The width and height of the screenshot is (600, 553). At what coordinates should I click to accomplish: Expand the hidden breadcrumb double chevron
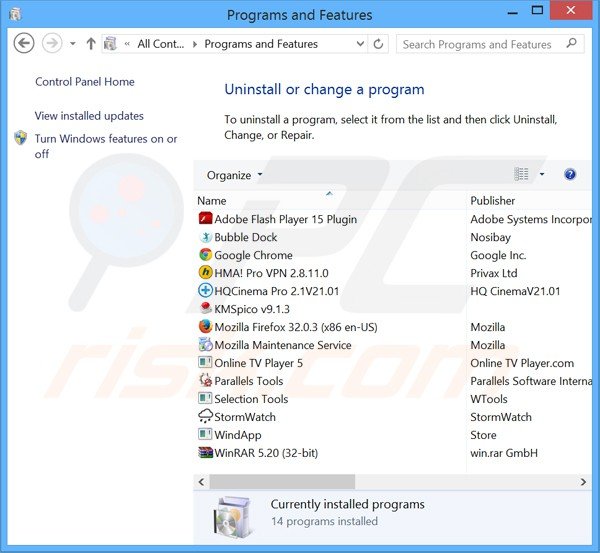(x=127, y=44)
